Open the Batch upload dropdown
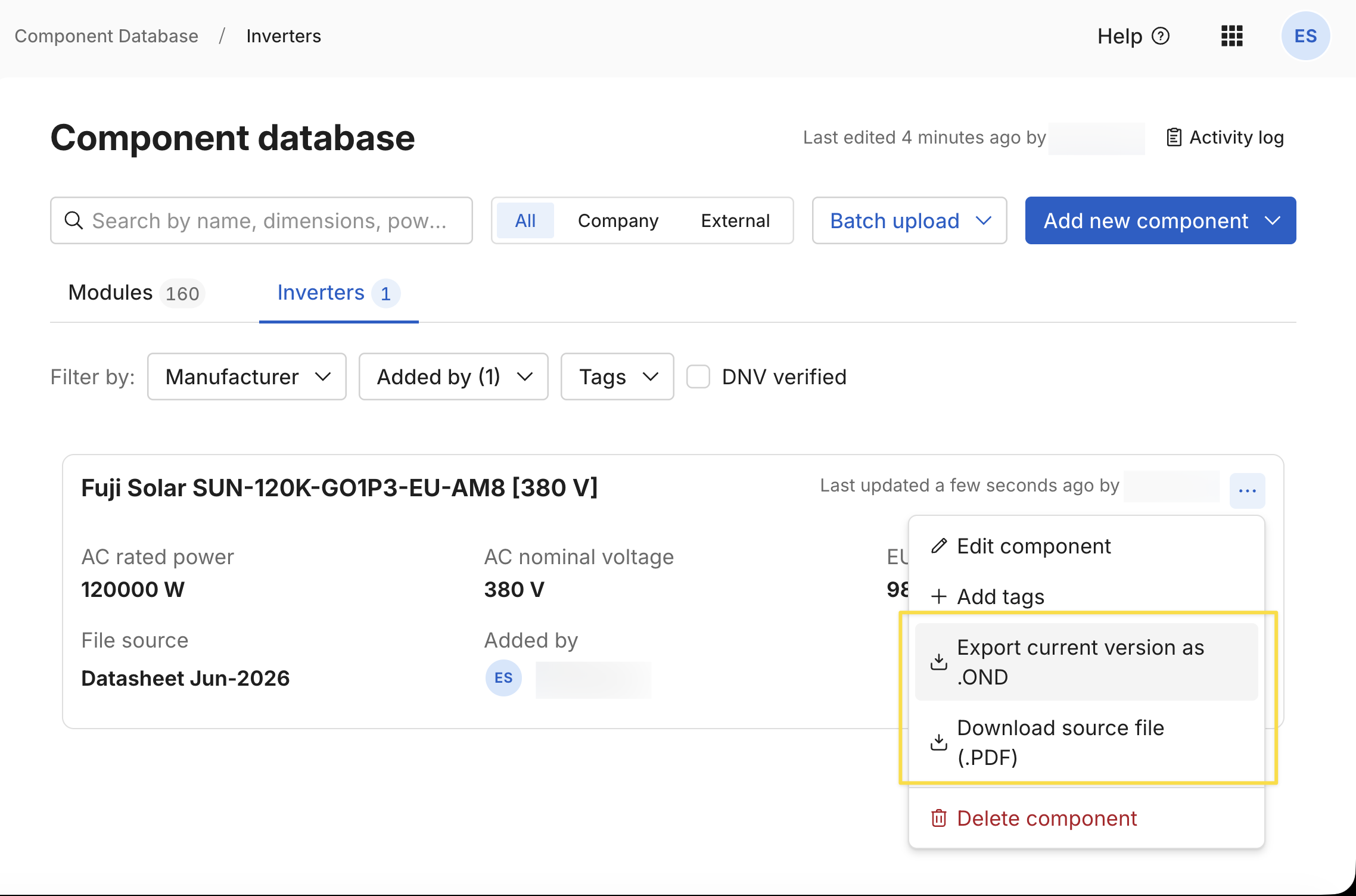 point(909,220)
